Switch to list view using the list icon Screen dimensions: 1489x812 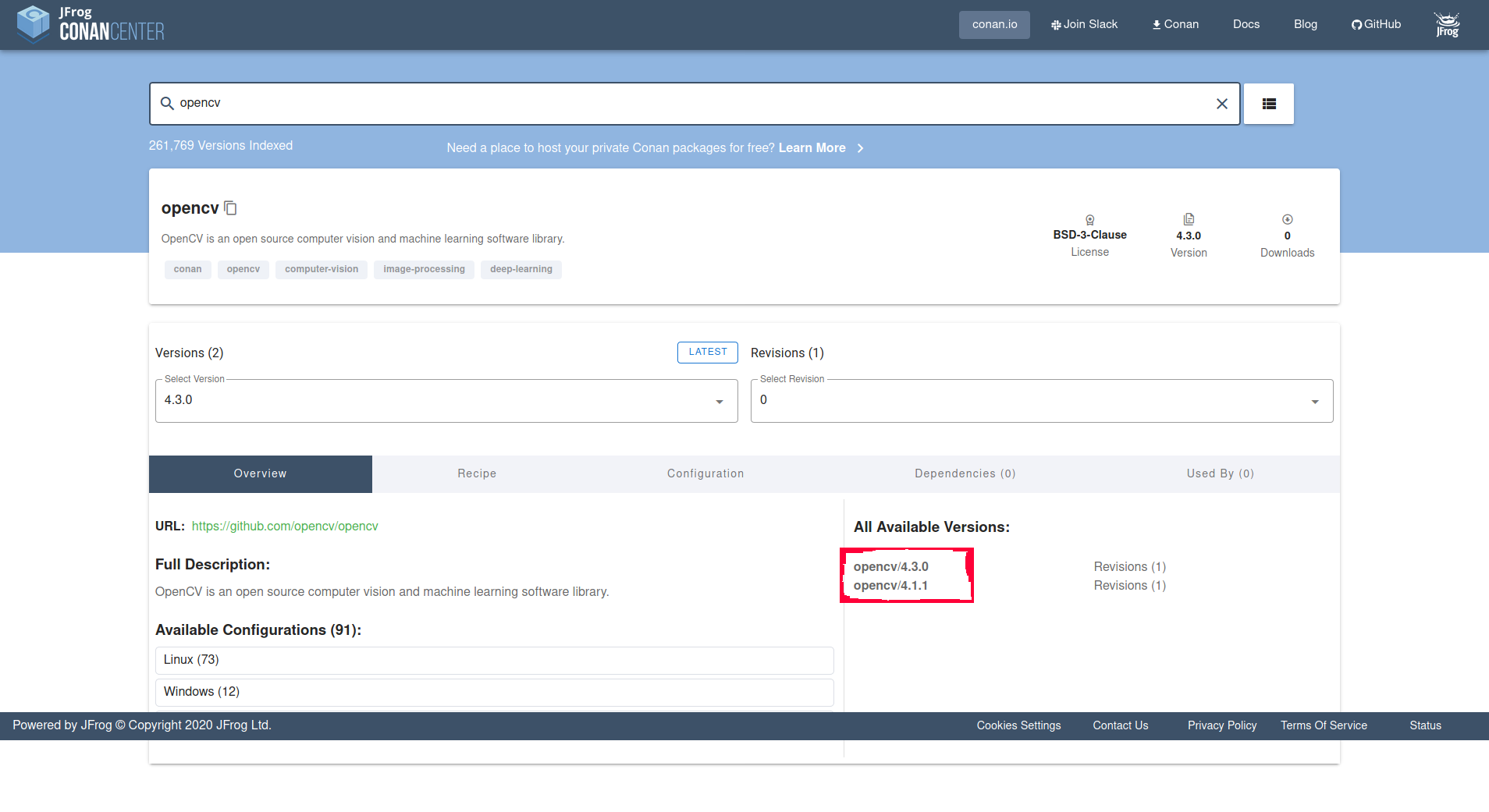pyautogui.click(x=1267, y=103)
